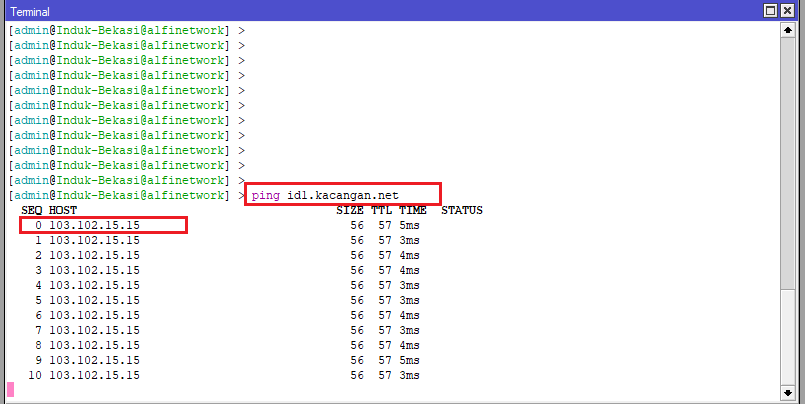Select host address in the SEQ 10 row
This screenshot has height=404, width=805.
tap(94, 375)
